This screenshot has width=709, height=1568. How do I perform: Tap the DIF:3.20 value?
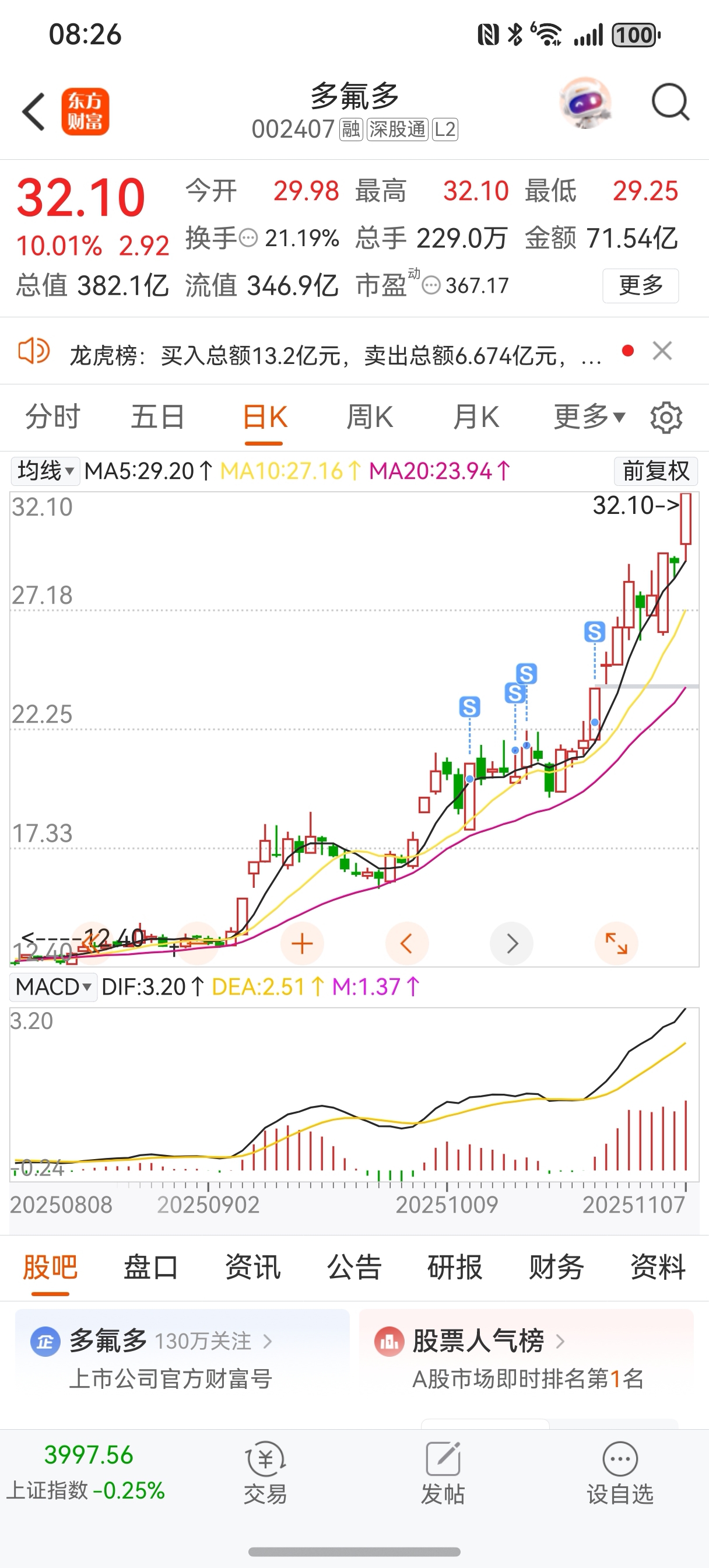tap(153, 986)
